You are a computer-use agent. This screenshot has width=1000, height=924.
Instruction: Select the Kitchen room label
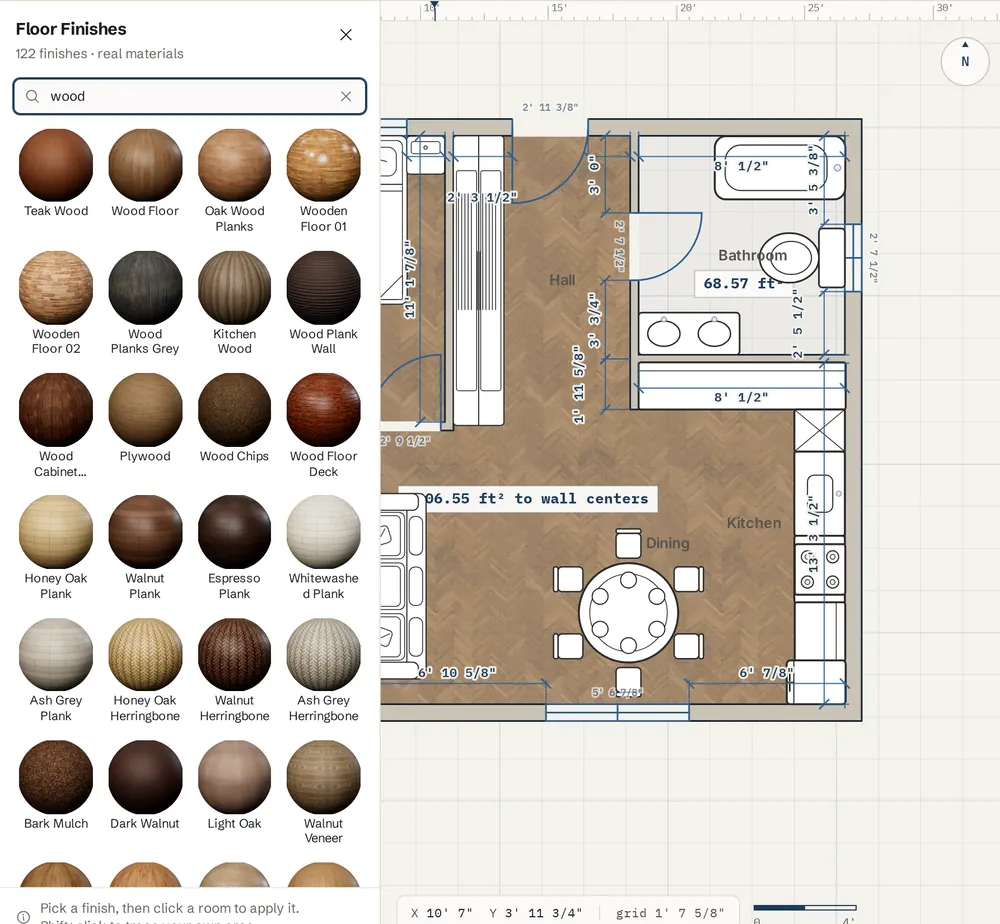(754, 523)
